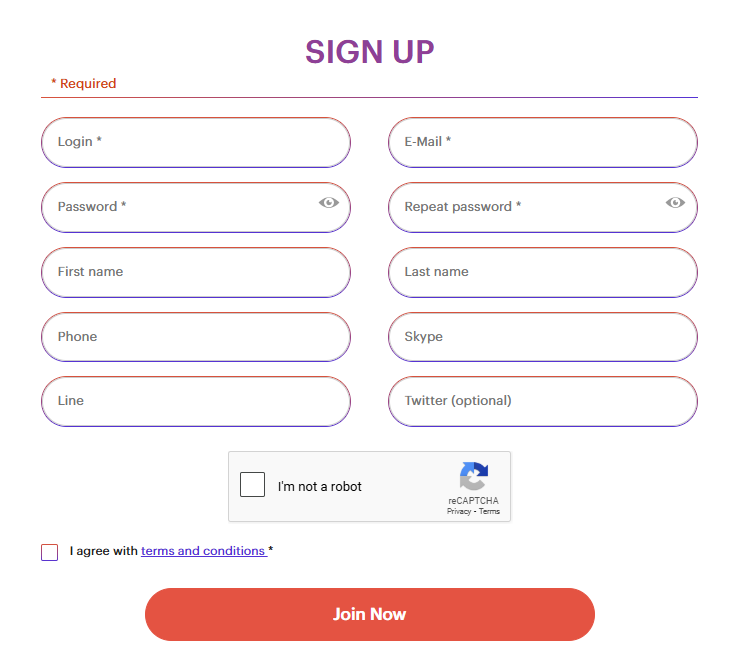Open the reCAPTCHA Privacy link

459,511
